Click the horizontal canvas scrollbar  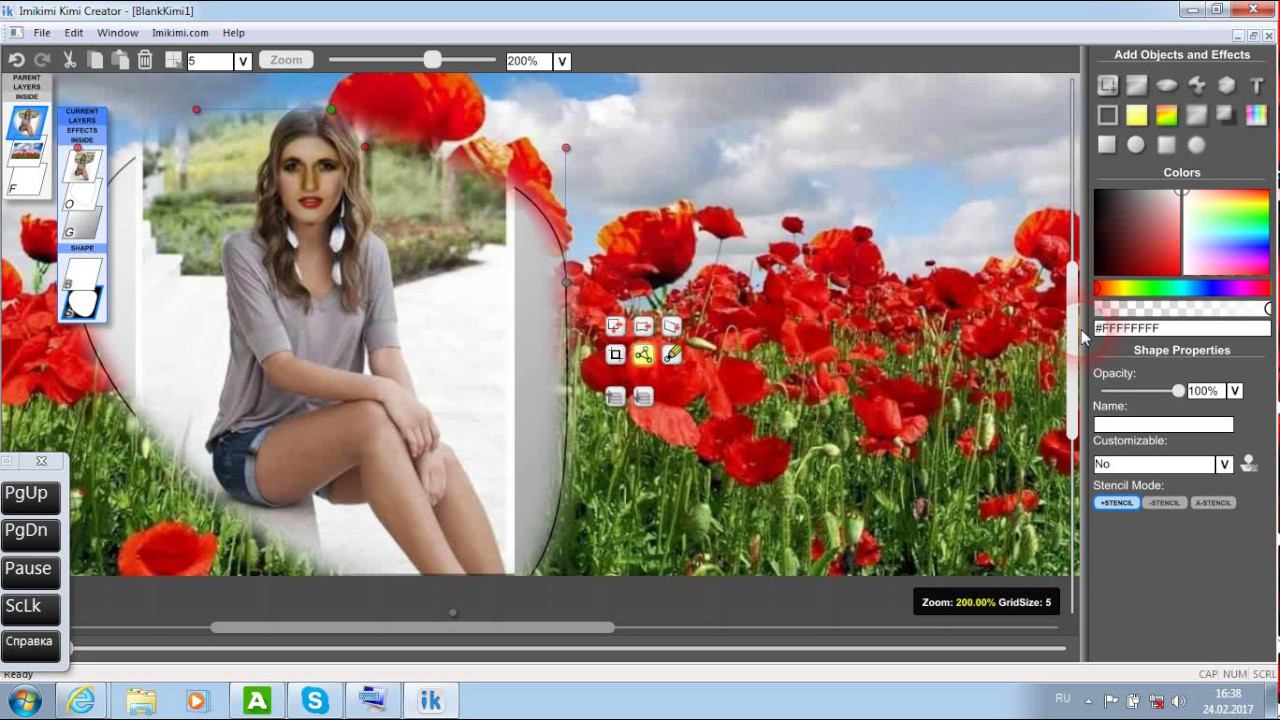coord(412,628)
